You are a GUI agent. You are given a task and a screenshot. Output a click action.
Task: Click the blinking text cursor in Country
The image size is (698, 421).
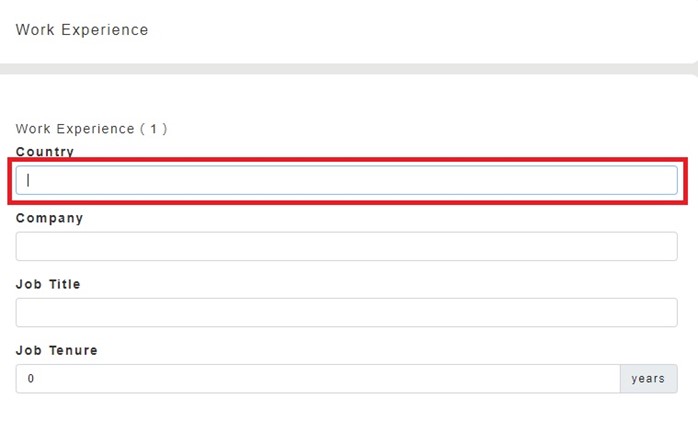tap(29, 180)
